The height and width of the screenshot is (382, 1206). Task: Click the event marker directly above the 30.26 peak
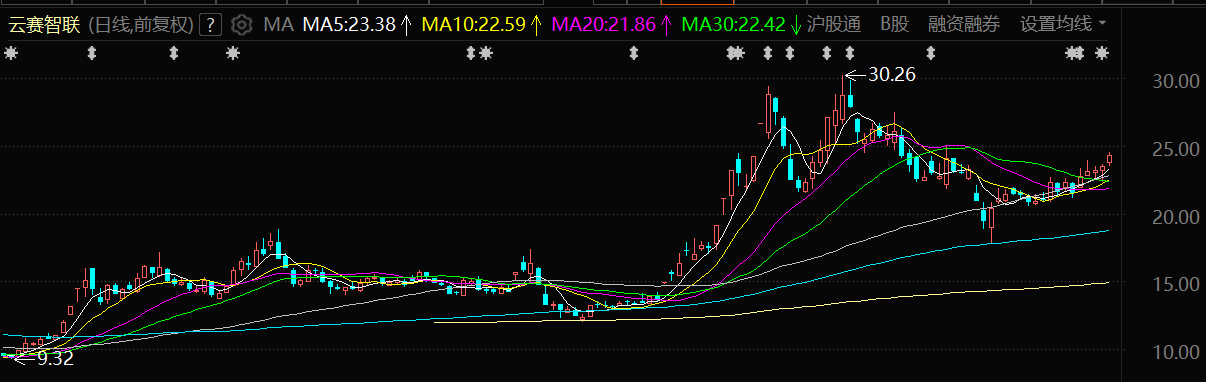(x=849, y=53)
